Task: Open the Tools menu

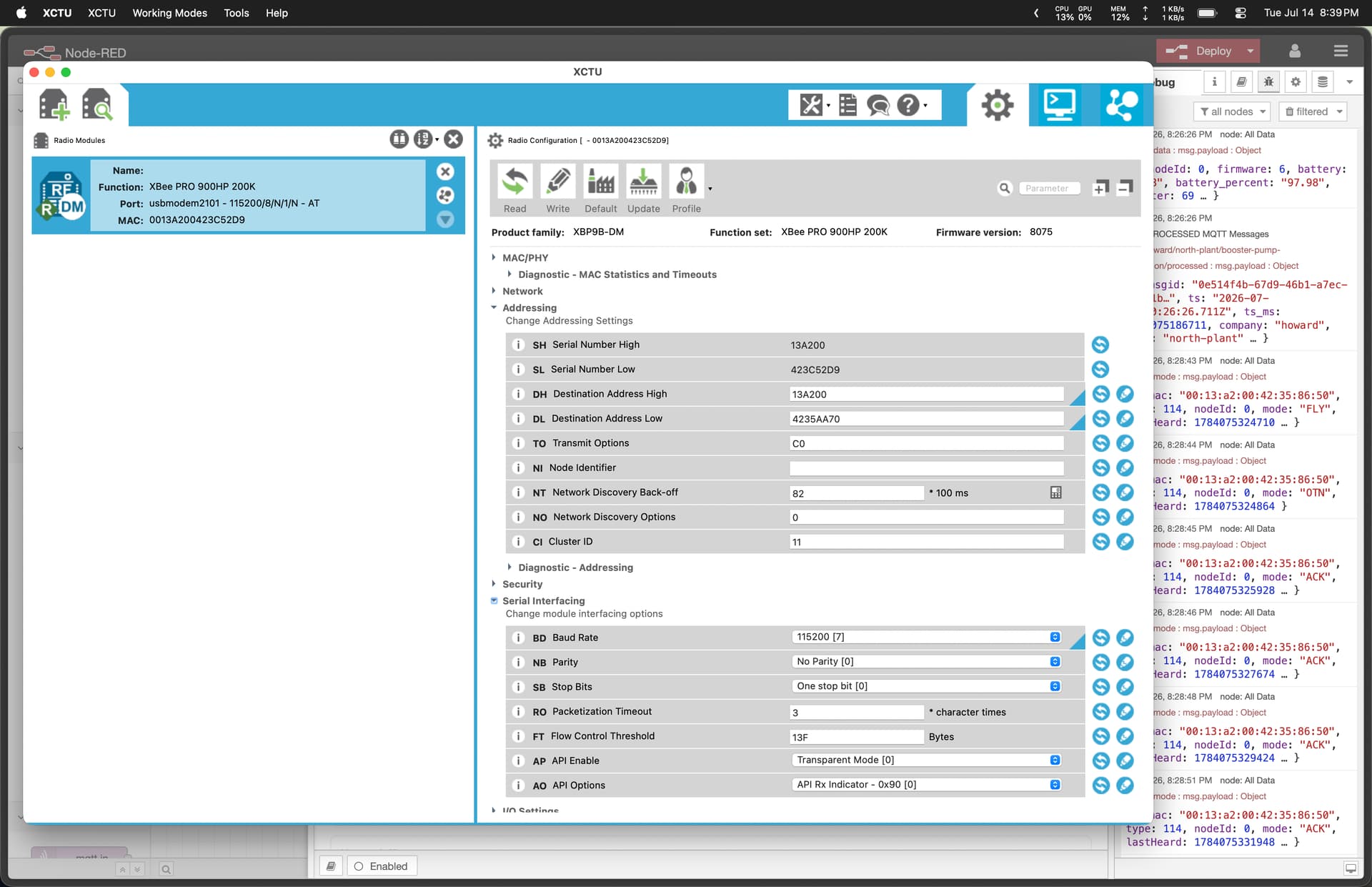Action: pyautogui.click(x=237, y=13)
